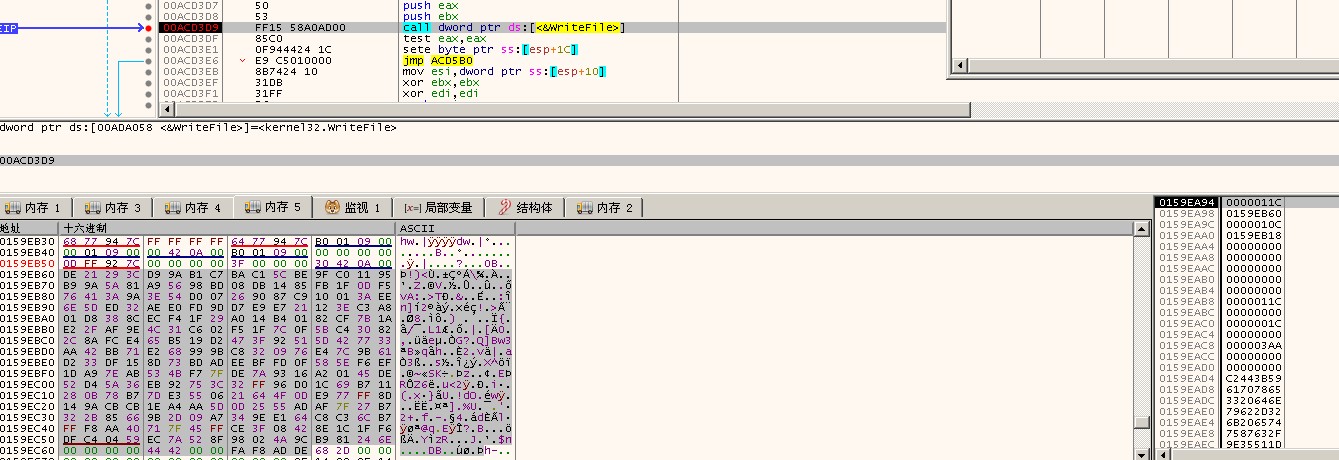Click the 结构体 tab icon
The width and height of the screenshot is (1339, 460).
click(505, 208)
